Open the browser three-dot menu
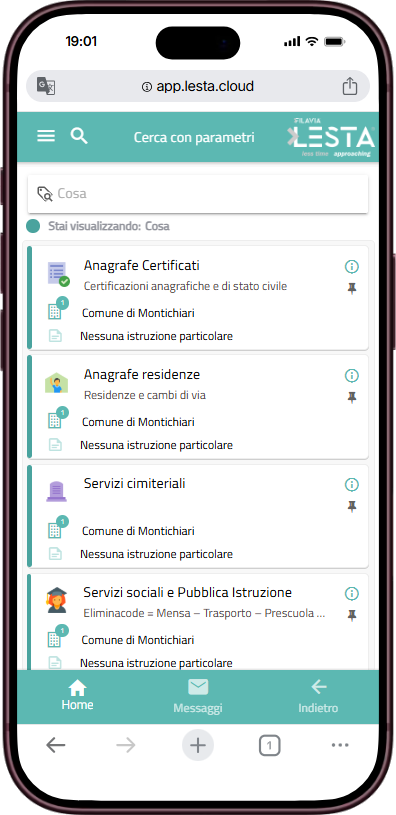The image size is (396, 815). pyautogui.click(x=340, y=745)
